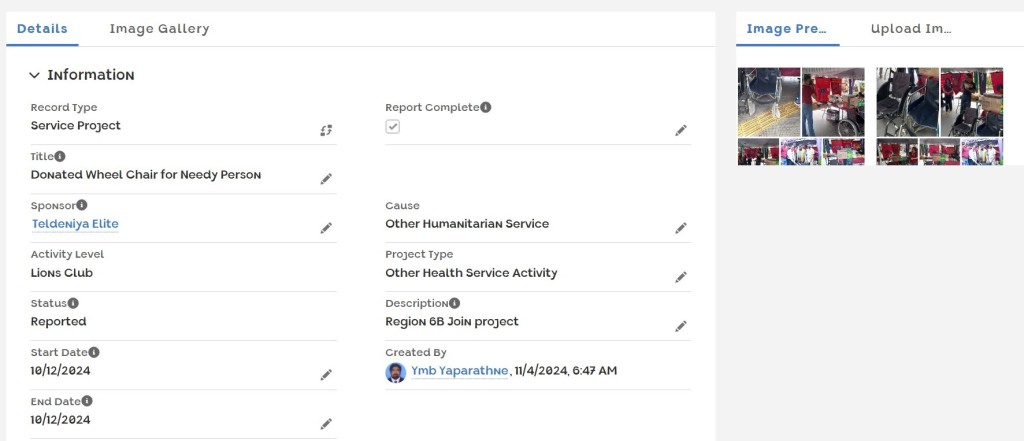This screenshot has width=1024, height=441.
Task: Edit the Project Type pencil icon
Action: point(680,277)
